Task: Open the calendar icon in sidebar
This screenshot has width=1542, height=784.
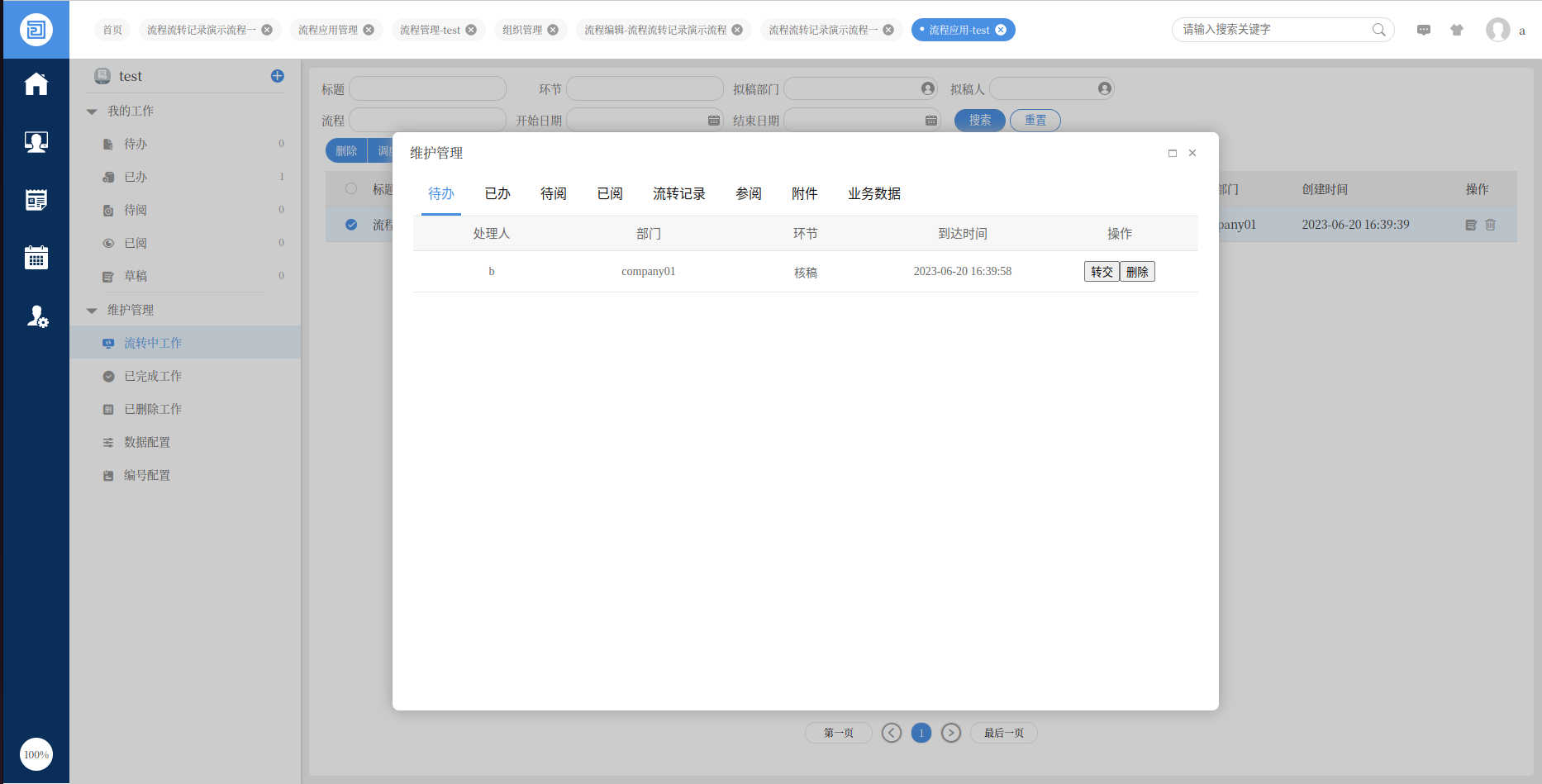Action: point(36,258)
